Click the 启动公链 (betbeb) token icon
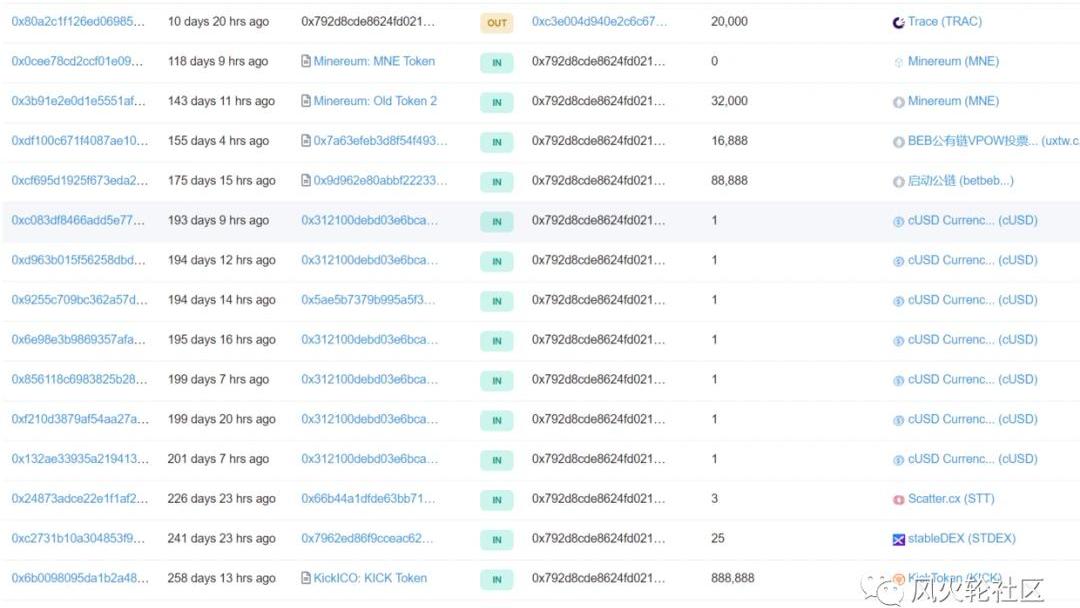The image size is (1080, 608). pyautogui.click(x=898, y=182)
